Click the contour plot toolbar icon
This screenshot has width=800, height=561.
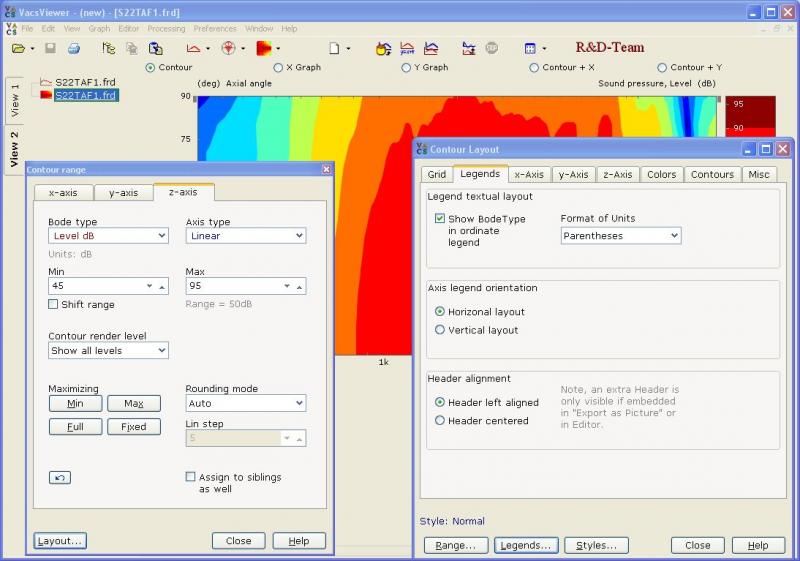coord(264,48)
